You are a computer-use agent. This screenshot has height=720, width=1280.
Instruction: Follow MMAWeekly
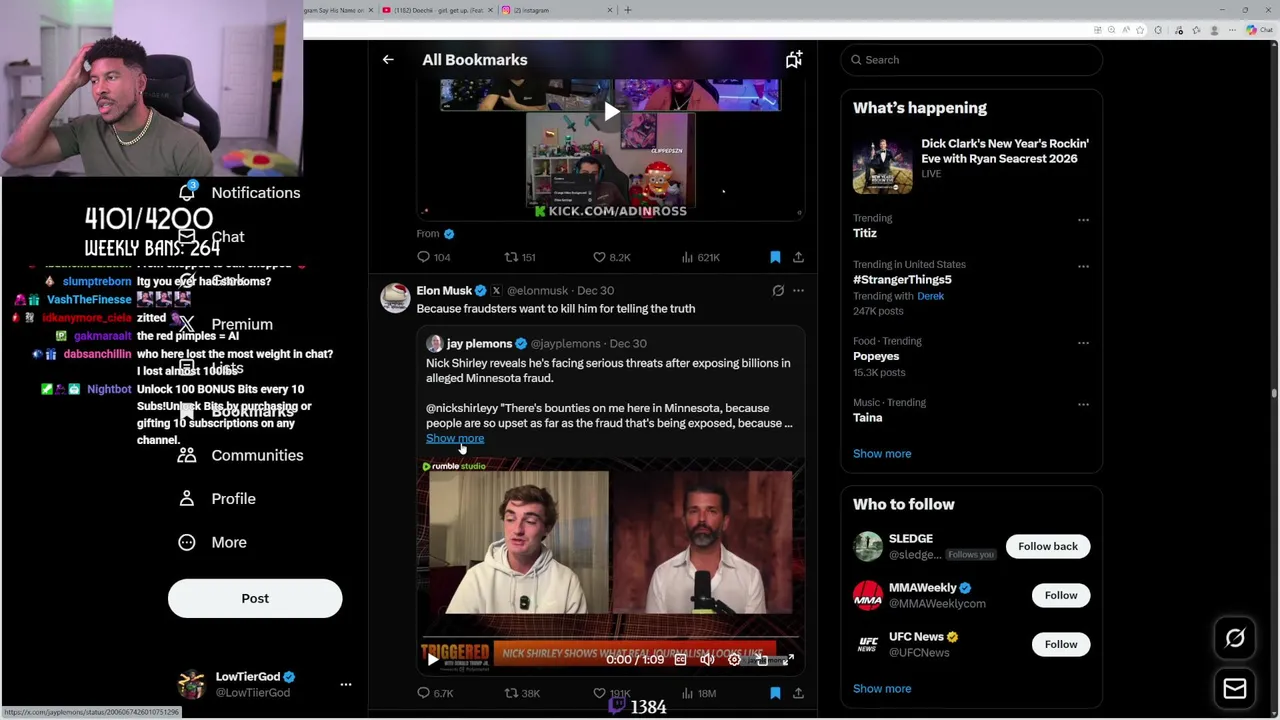(1061, 595)
